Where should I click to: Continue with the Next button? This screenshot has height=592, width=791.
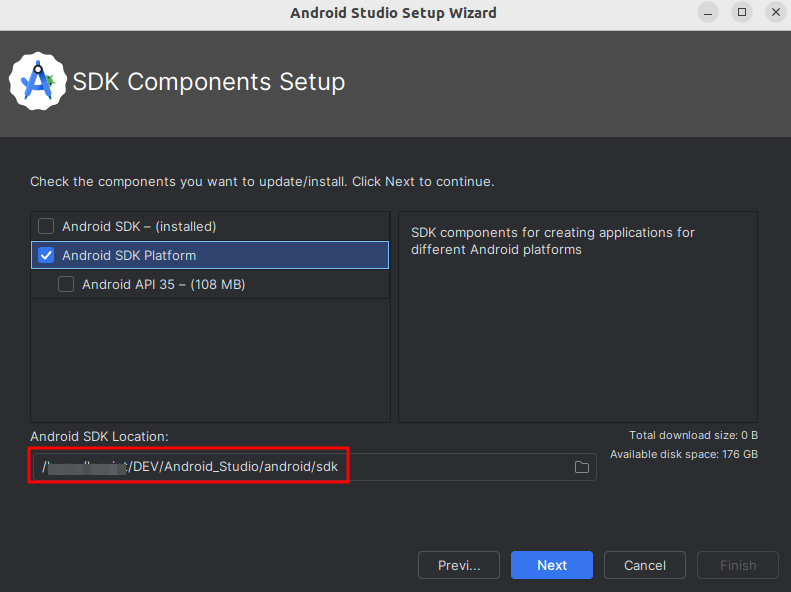552,565
